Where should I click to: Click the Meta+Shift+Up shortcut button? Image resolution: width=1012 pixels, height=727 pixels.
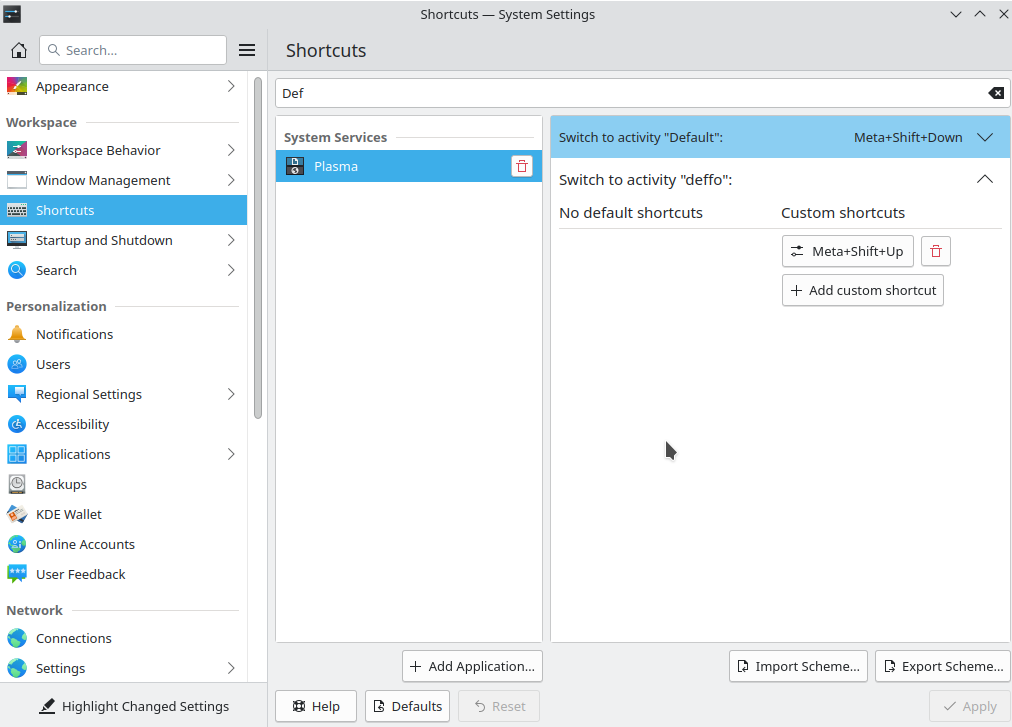click(847, 251)
